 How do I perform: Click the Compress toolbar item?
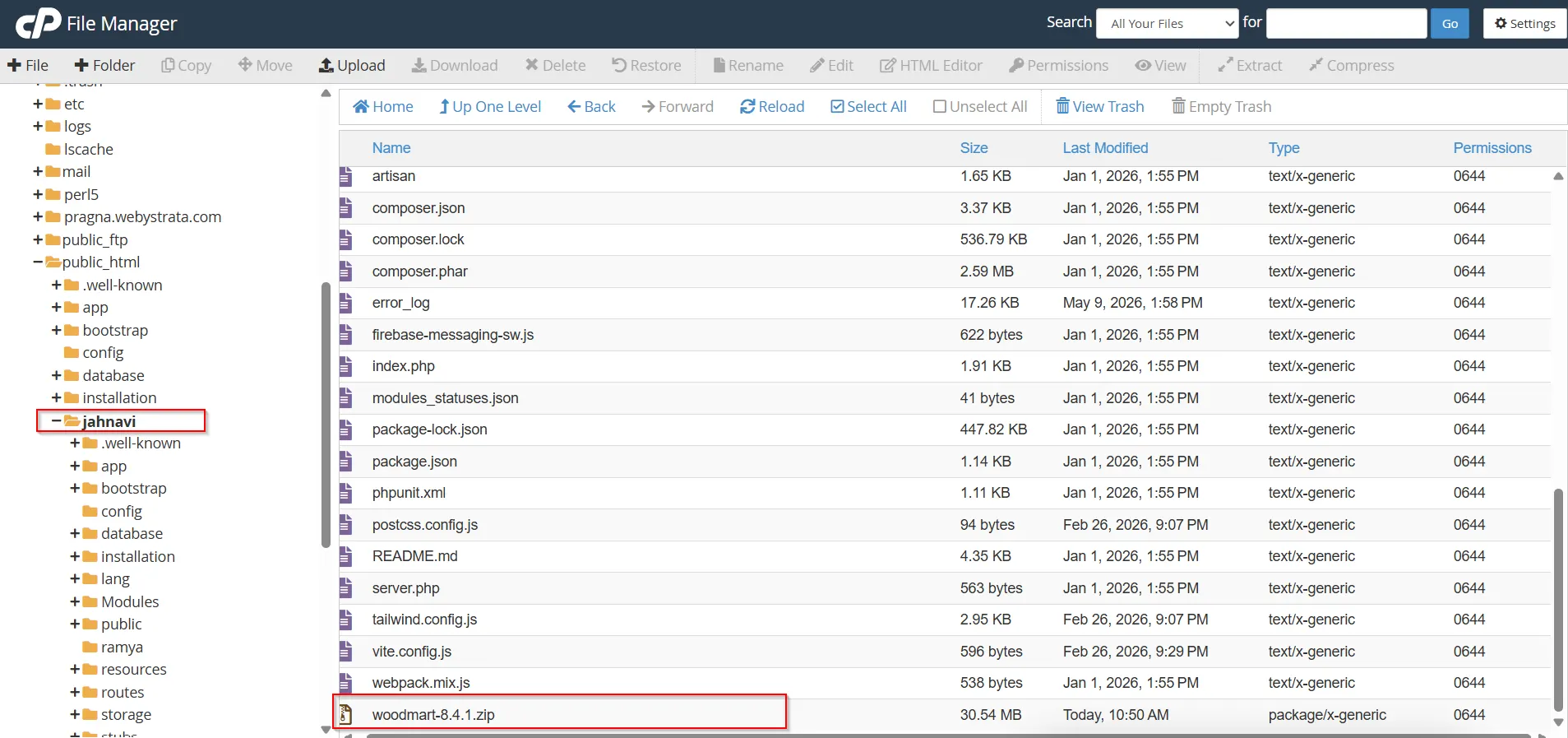[x=1351, y=65]
